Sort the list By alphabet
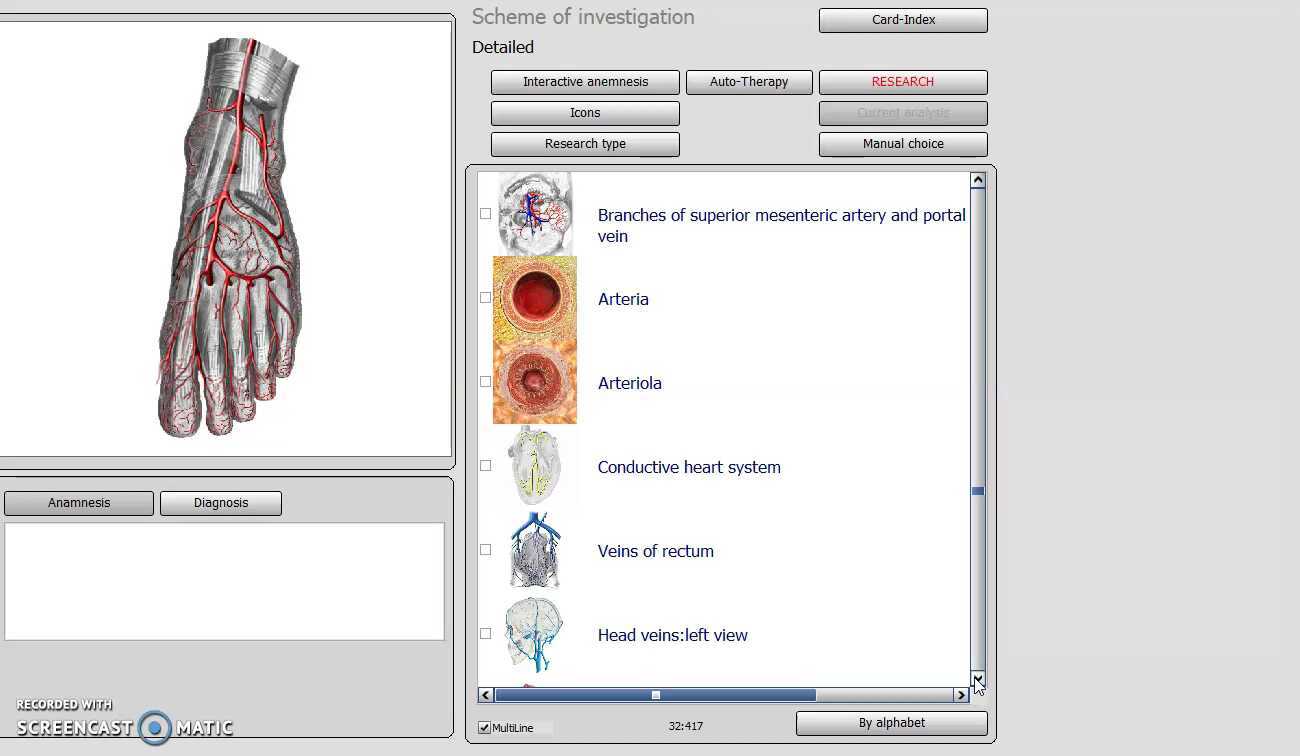The height and width of the screenshot is (756, 1300). pyautogui.click(x=891, y=723)
